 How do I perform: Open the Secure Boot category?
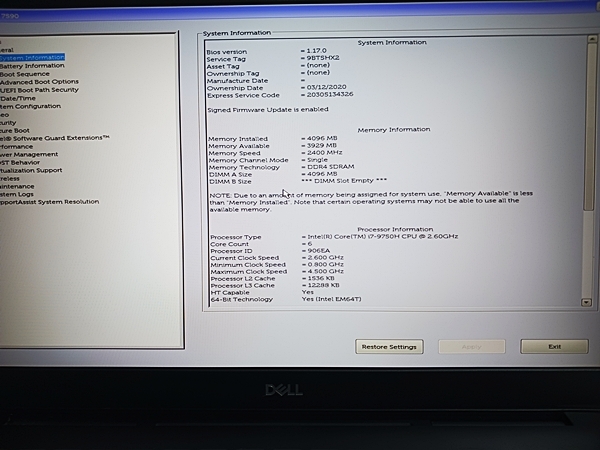15,130
